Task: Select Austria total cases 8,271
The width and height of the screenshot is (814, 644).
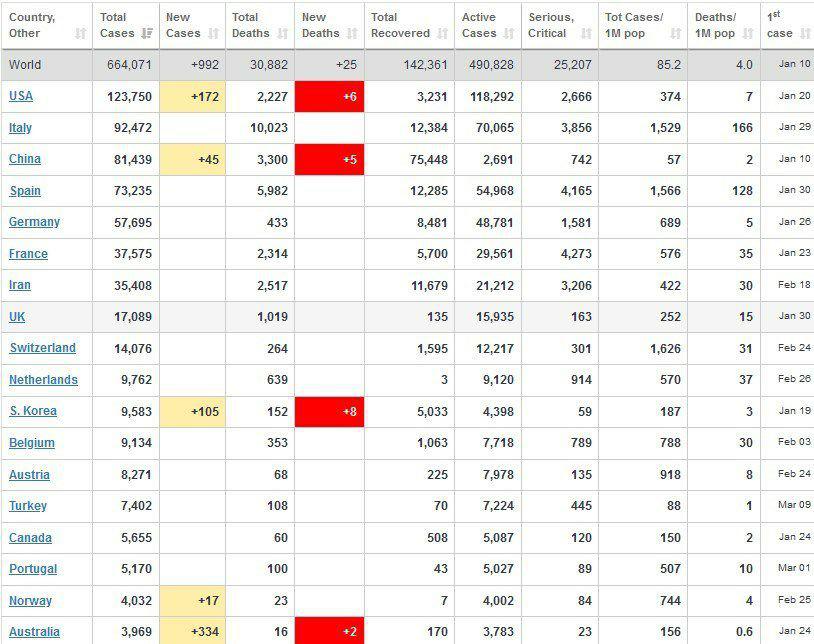Action: [137, 475]
